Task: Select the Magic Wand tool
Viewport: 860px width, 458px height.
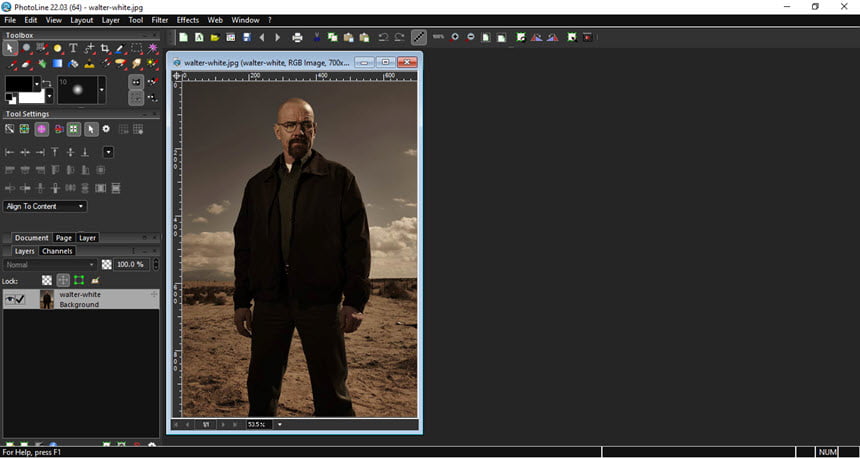Action: click(x=152, y=48)
